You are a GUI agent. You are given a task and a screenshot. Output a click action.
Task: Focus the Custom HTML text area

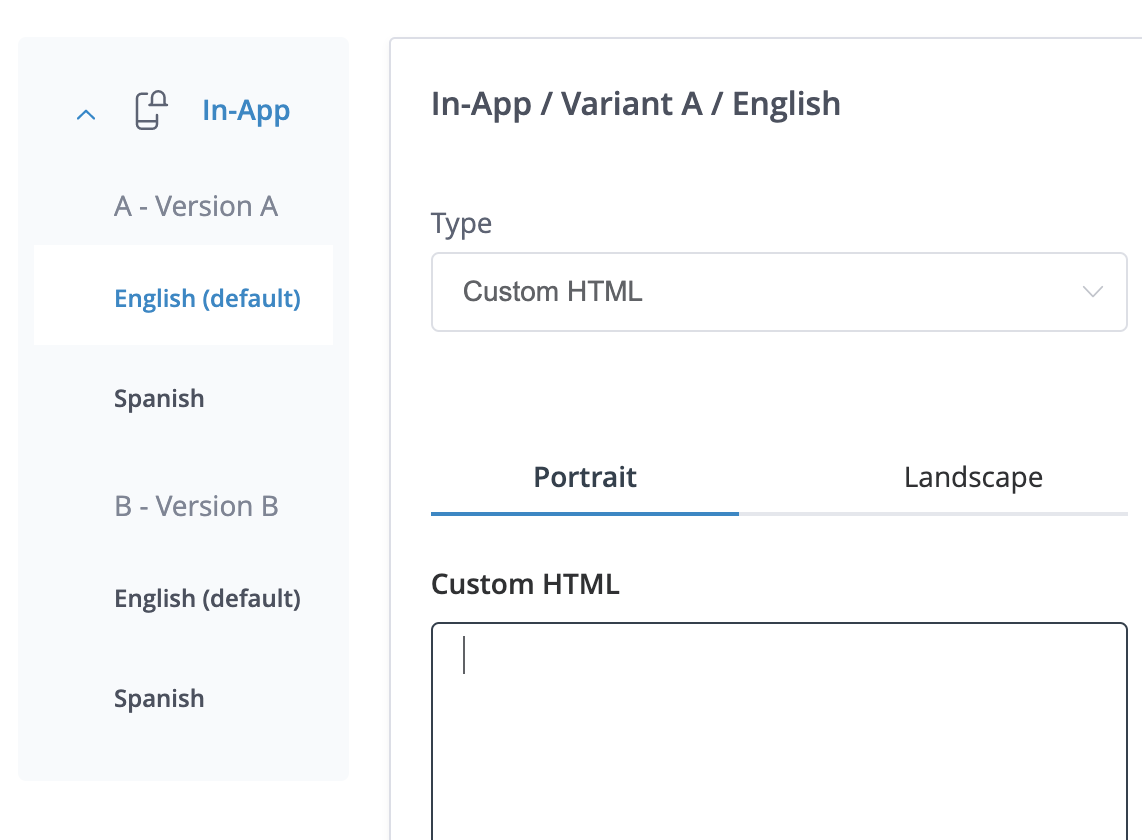(x=779, y=730)
